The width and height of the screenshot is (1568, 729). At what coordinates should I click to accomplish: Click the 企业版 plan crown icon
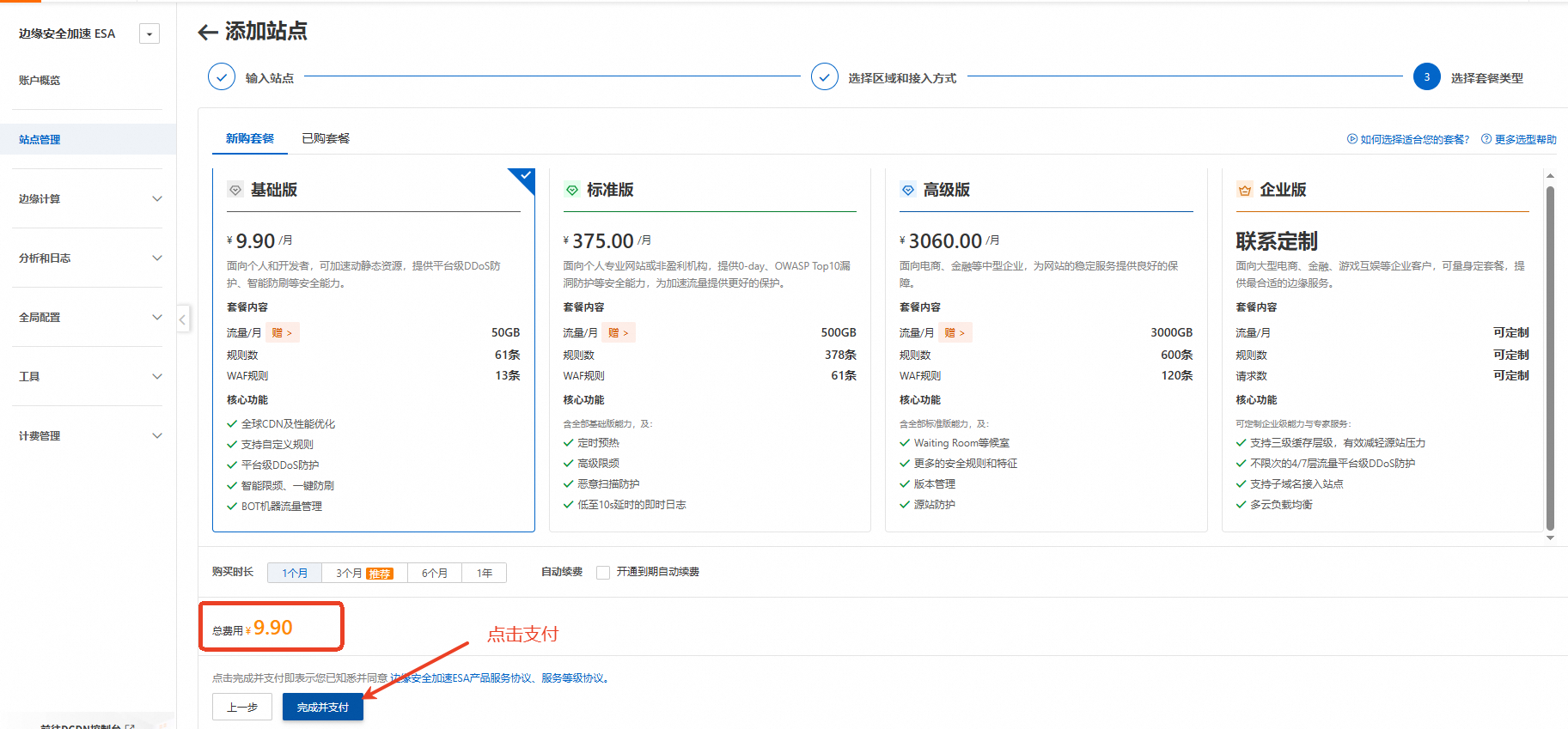1244,190
